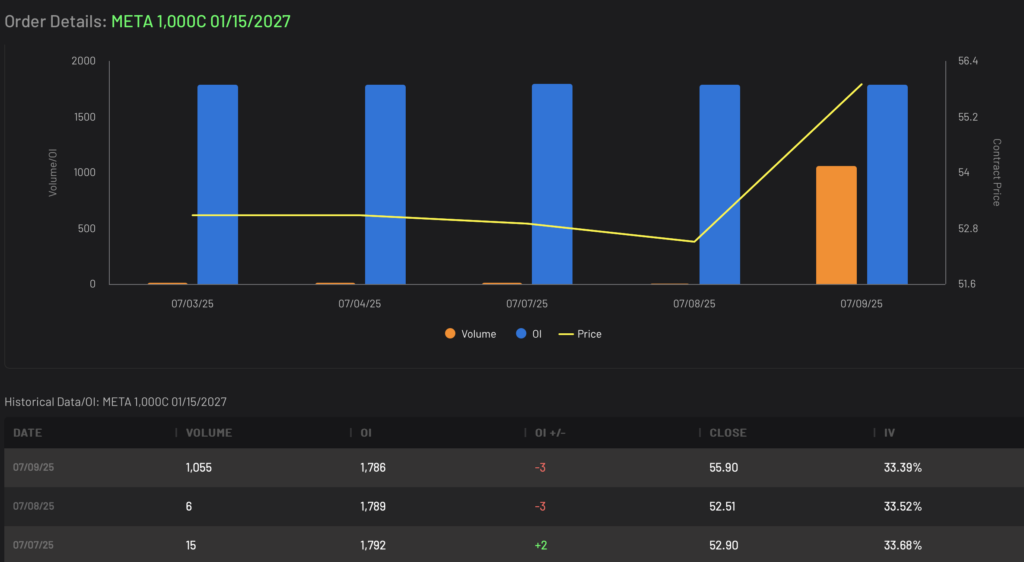The width and height of the screenshot is (1024, 562).
Task: Click the 33.39% IV cell
Action: point(903,467)
